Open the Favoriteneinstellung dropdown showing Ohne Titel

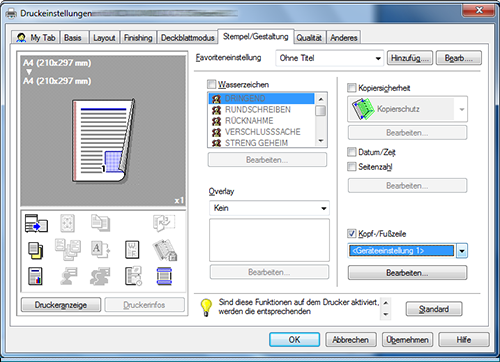point(329,58)
